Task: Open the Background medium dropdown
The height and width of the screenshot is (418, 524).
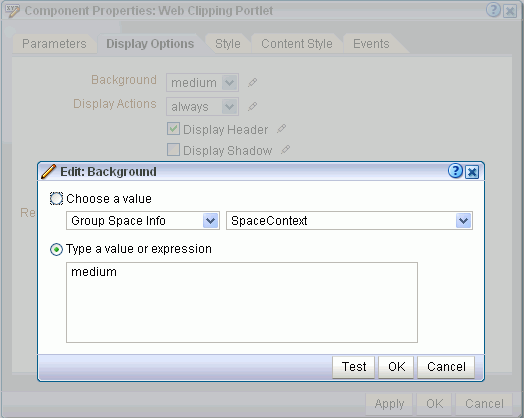Action: [x=203, y=83]
